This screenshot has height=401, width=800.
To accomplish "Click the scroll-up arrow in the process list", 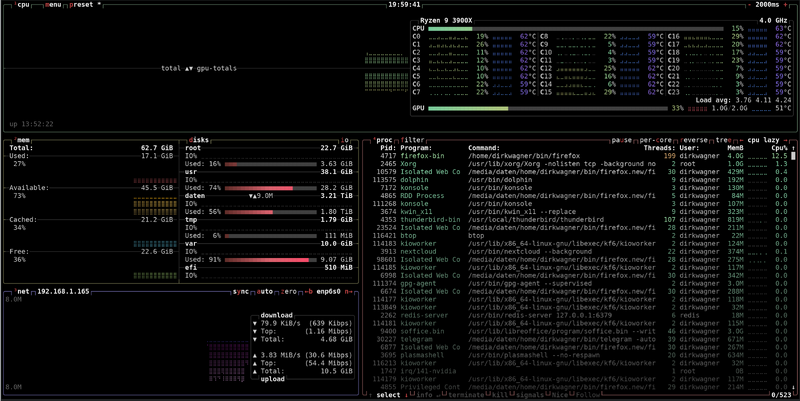I will [793, 148].
